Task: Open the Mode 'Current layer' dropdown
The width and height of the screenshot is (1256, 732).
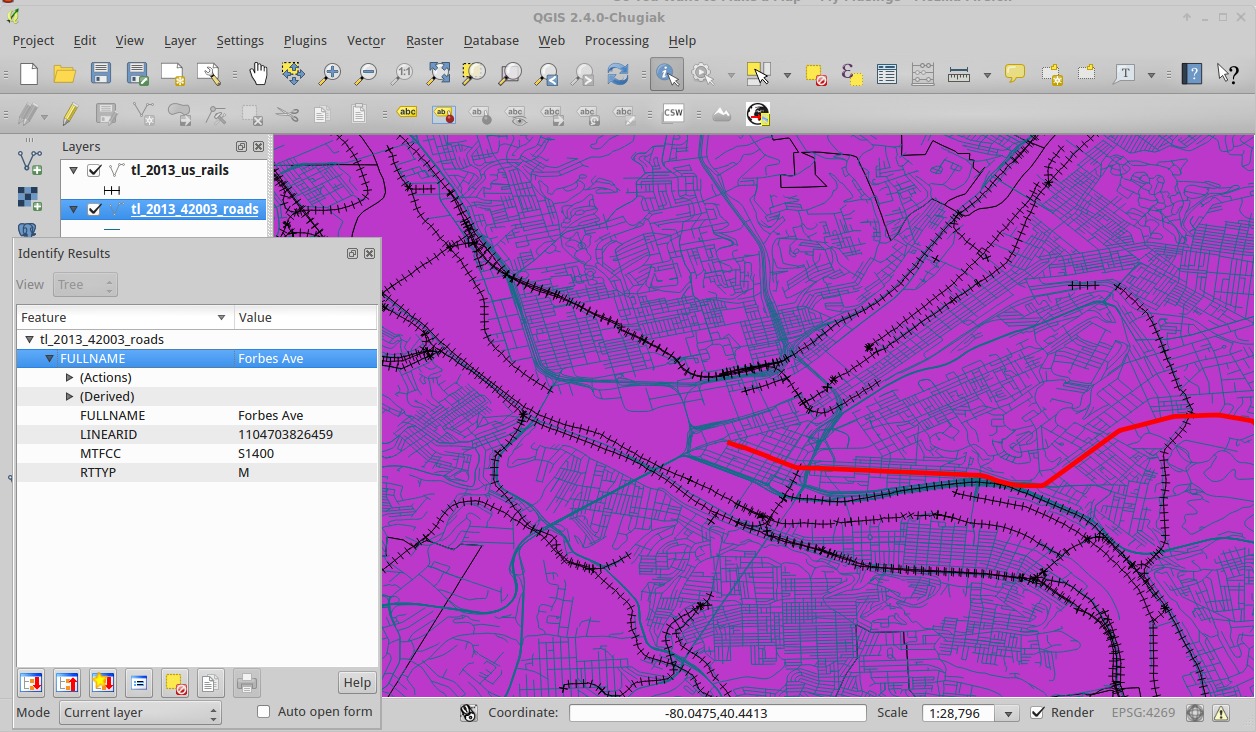Action: (x=140, y=713)
